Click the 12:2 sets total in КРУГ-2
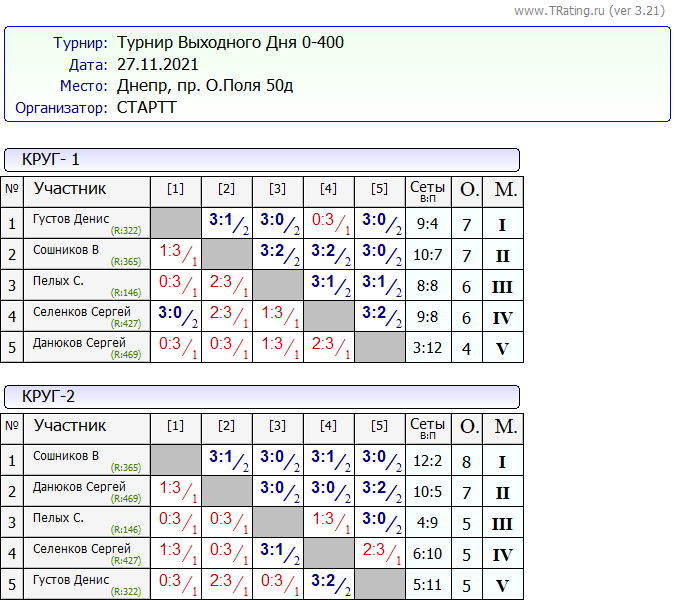The image size is (675, 600). click(428, 462)
